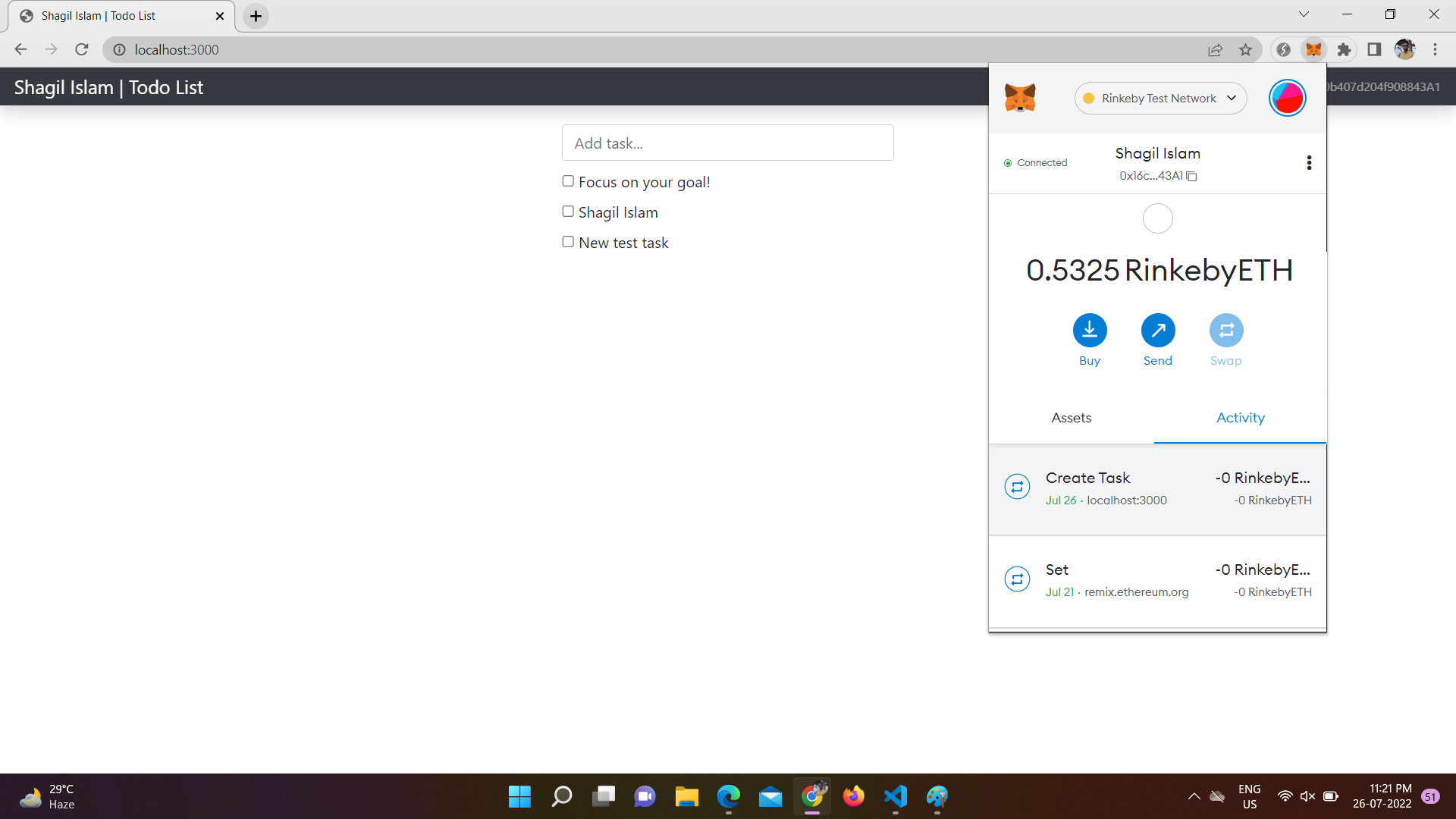Close the Todo List browser tab
This screenshot has width=1456, height=819.
[220, 16]
